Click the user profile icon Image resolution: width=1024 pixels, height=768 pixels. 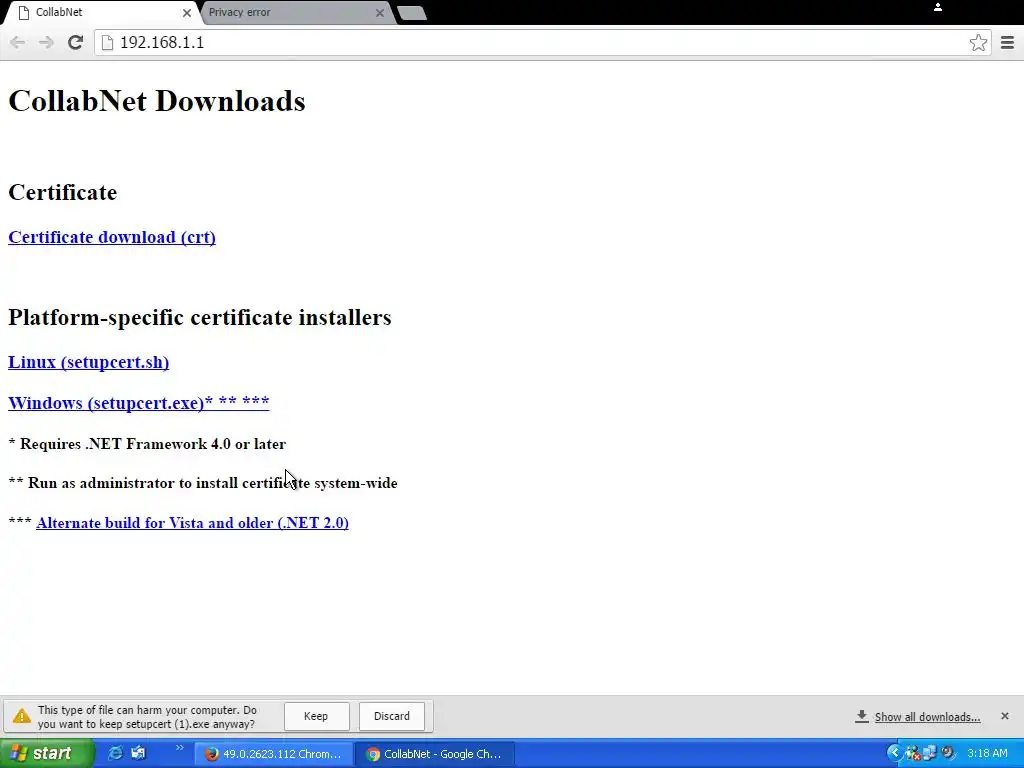[938, 7]
